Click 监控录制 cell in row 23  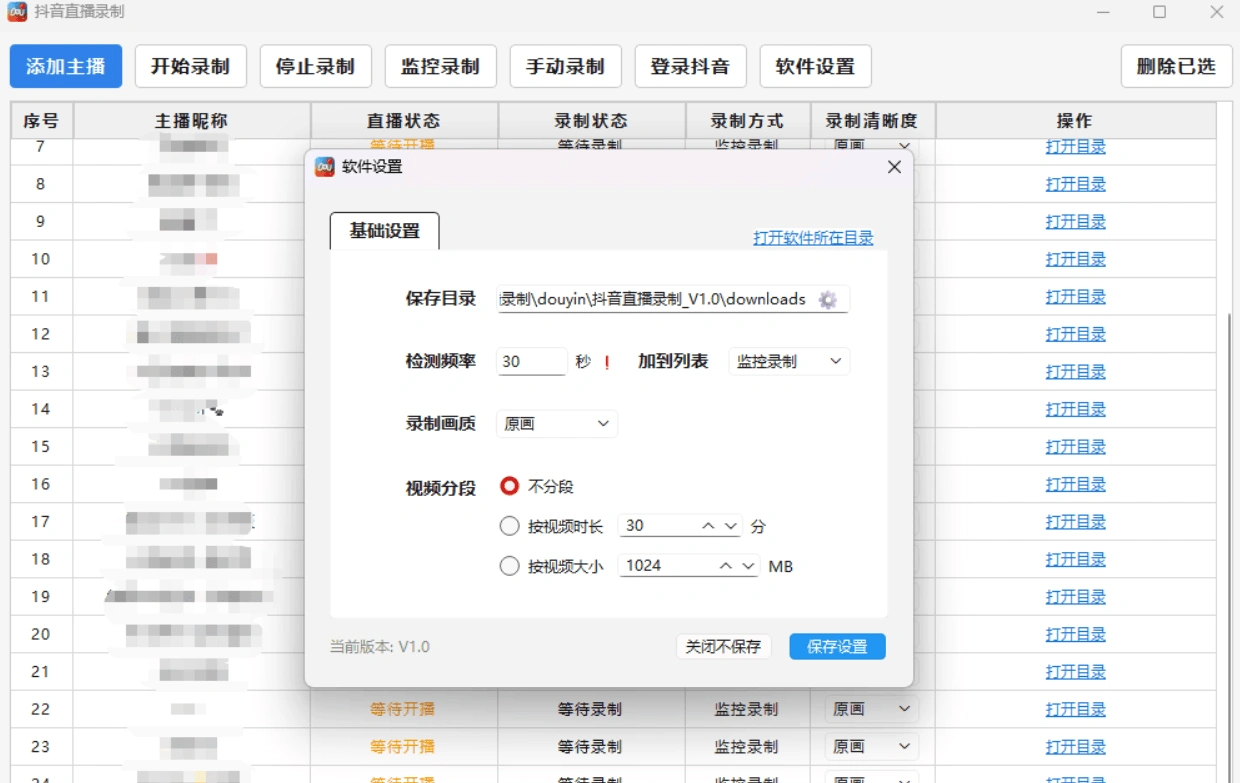[746, 746]
